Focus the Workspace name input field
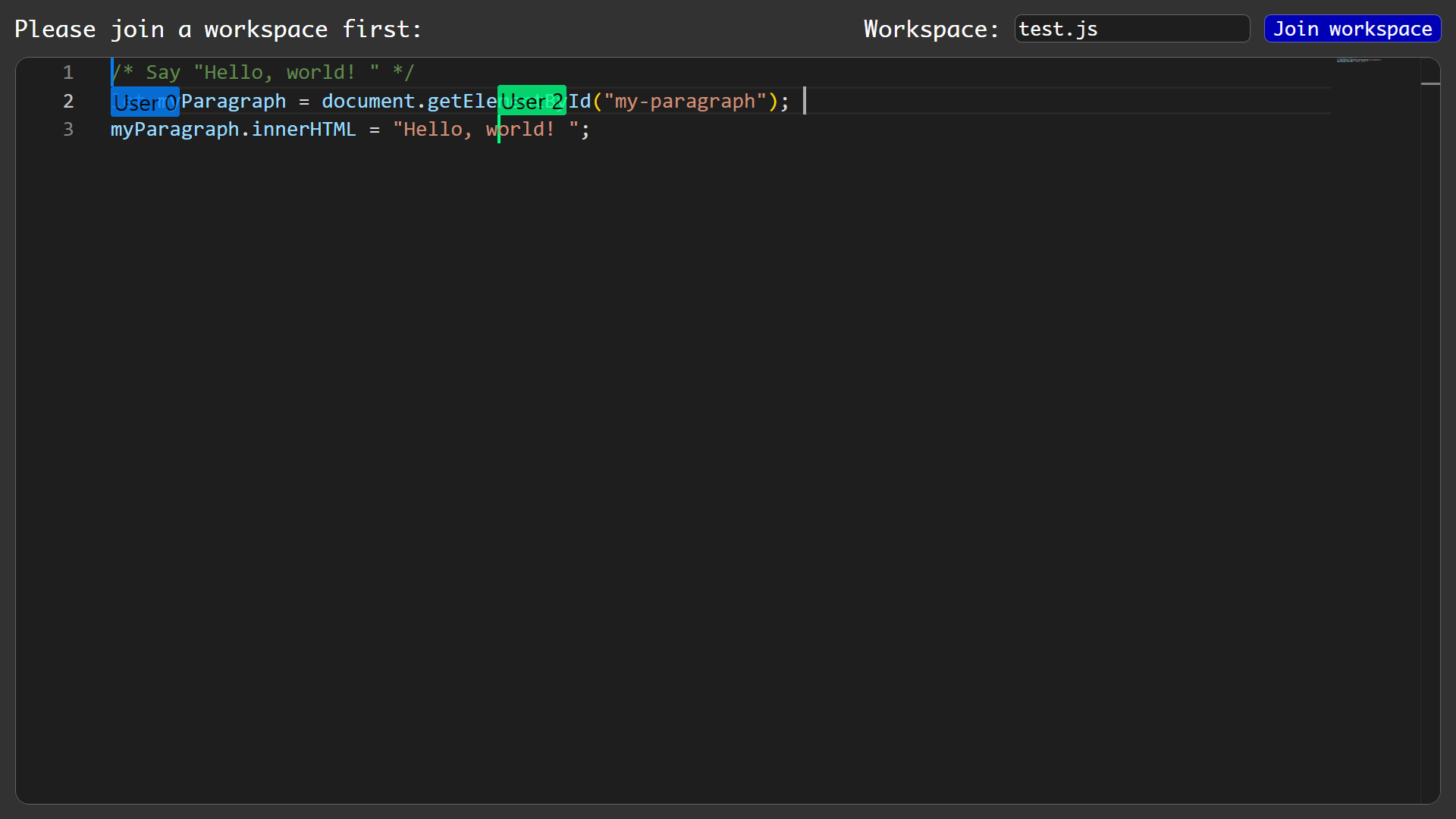1456x819 pixels. pyautogui.click(x=1131, y=29)
